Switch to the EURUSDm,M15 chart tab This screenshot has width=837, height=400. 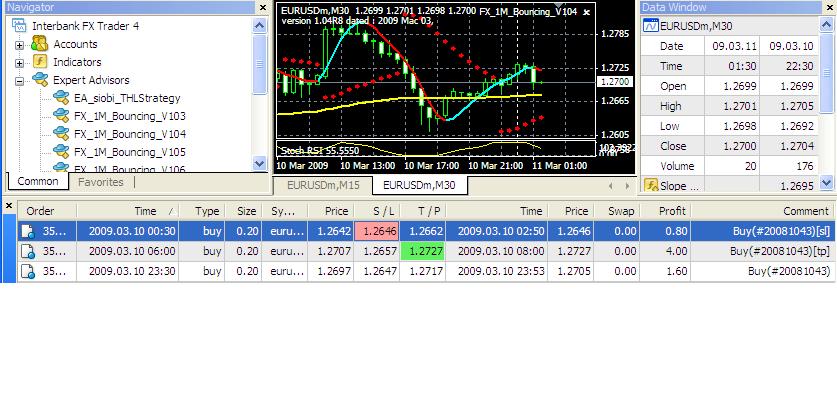(323, 185)
